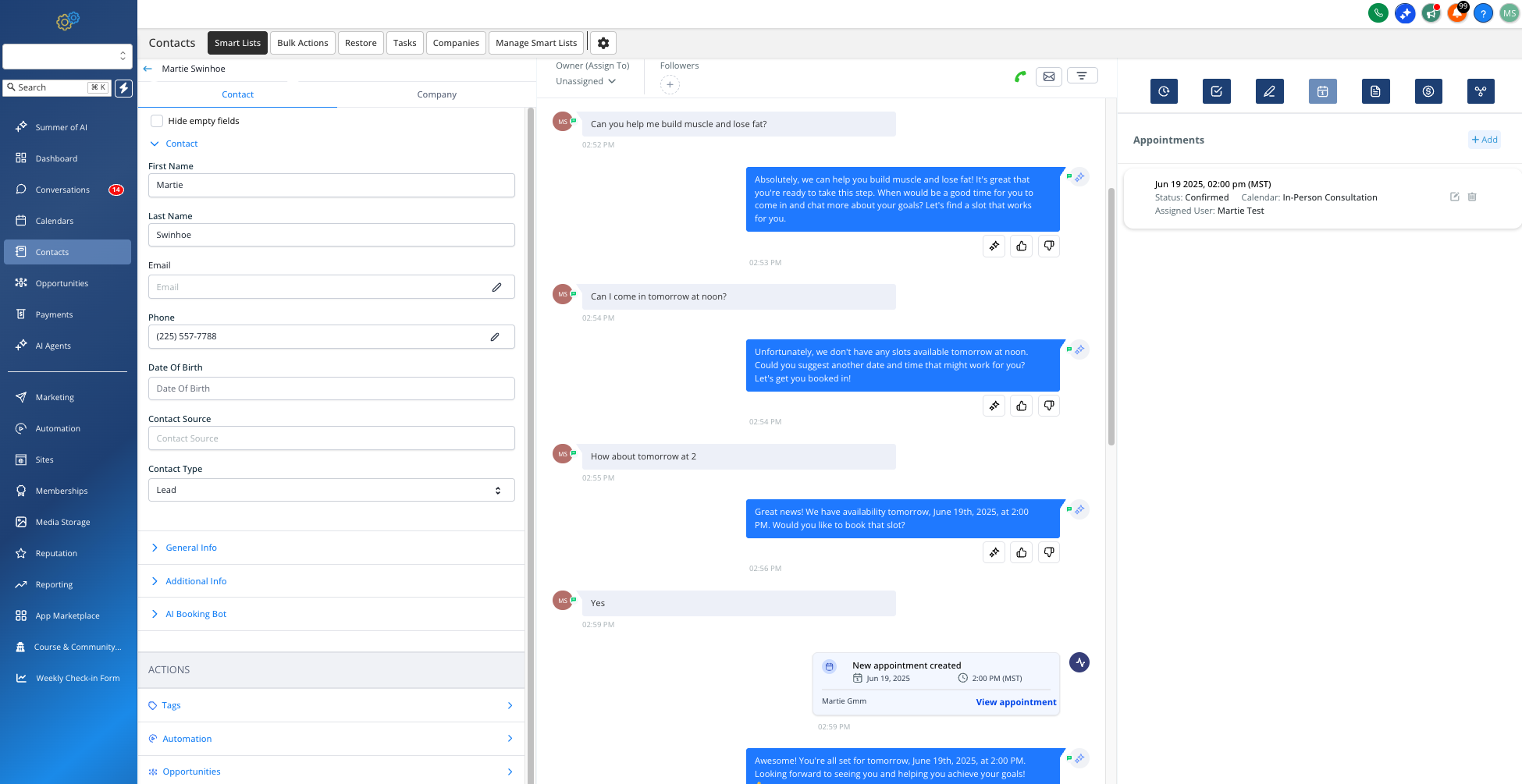
Task: Call contact with green phone icon
Action: point(1020,76)
